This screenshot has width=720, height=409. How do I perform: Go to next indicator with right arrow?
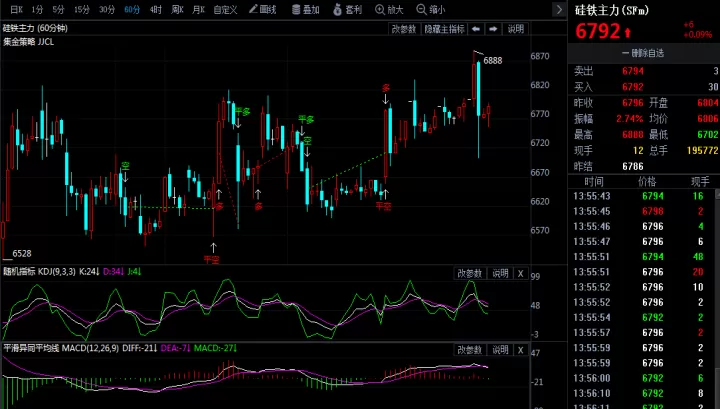click(x=493, y=29)
